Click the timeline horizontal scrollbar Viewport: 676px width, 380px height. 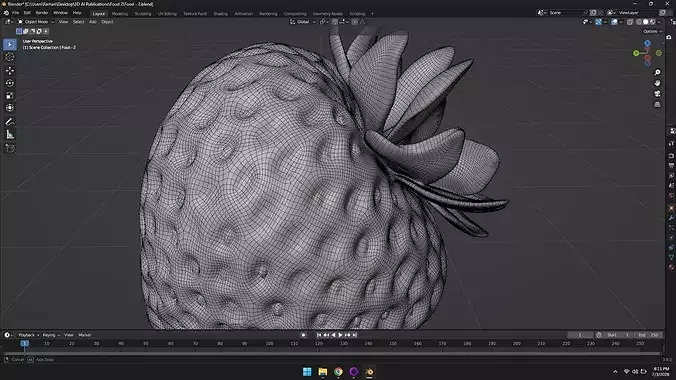click(332, 353)
